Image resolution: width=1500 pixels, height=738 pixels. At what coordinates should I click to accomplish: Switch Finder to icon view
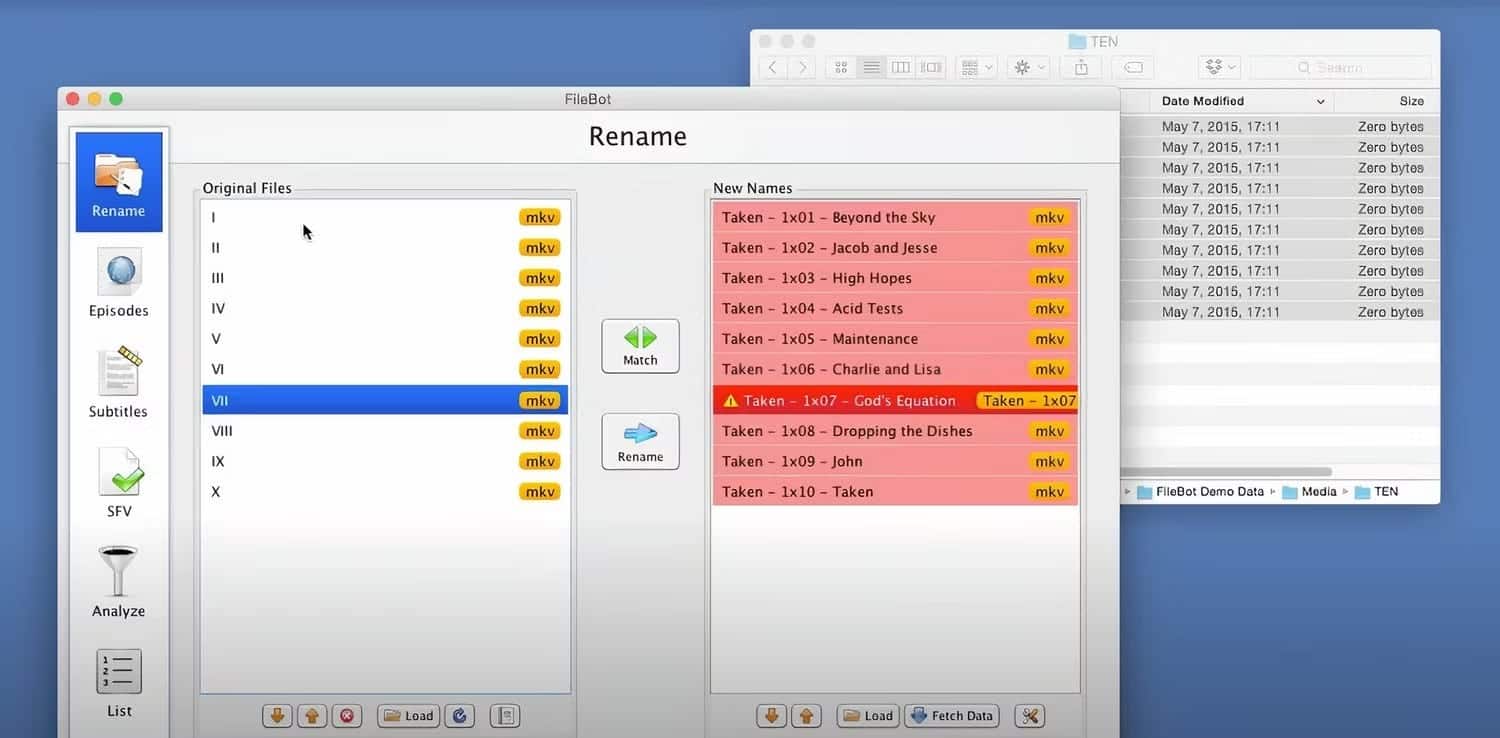tap(841, 68)
